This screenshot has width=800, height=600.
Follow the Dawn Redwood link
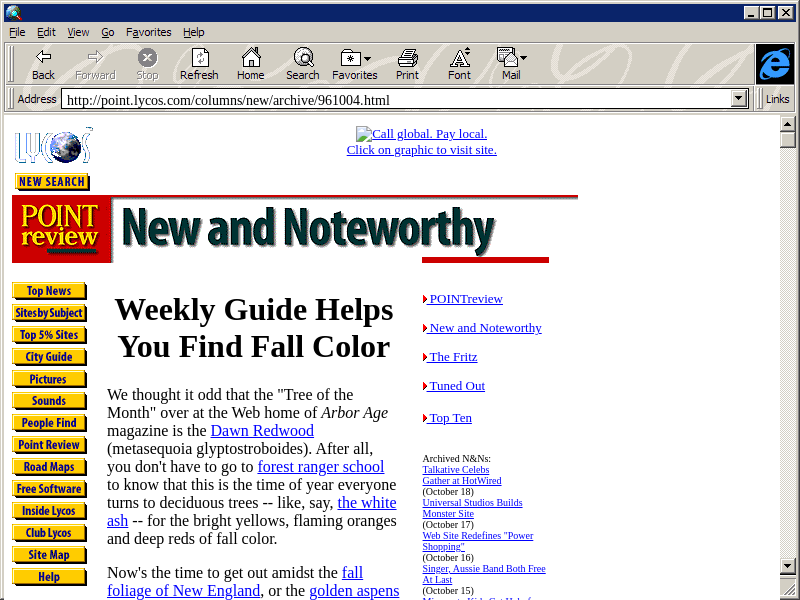coord(262,431)
